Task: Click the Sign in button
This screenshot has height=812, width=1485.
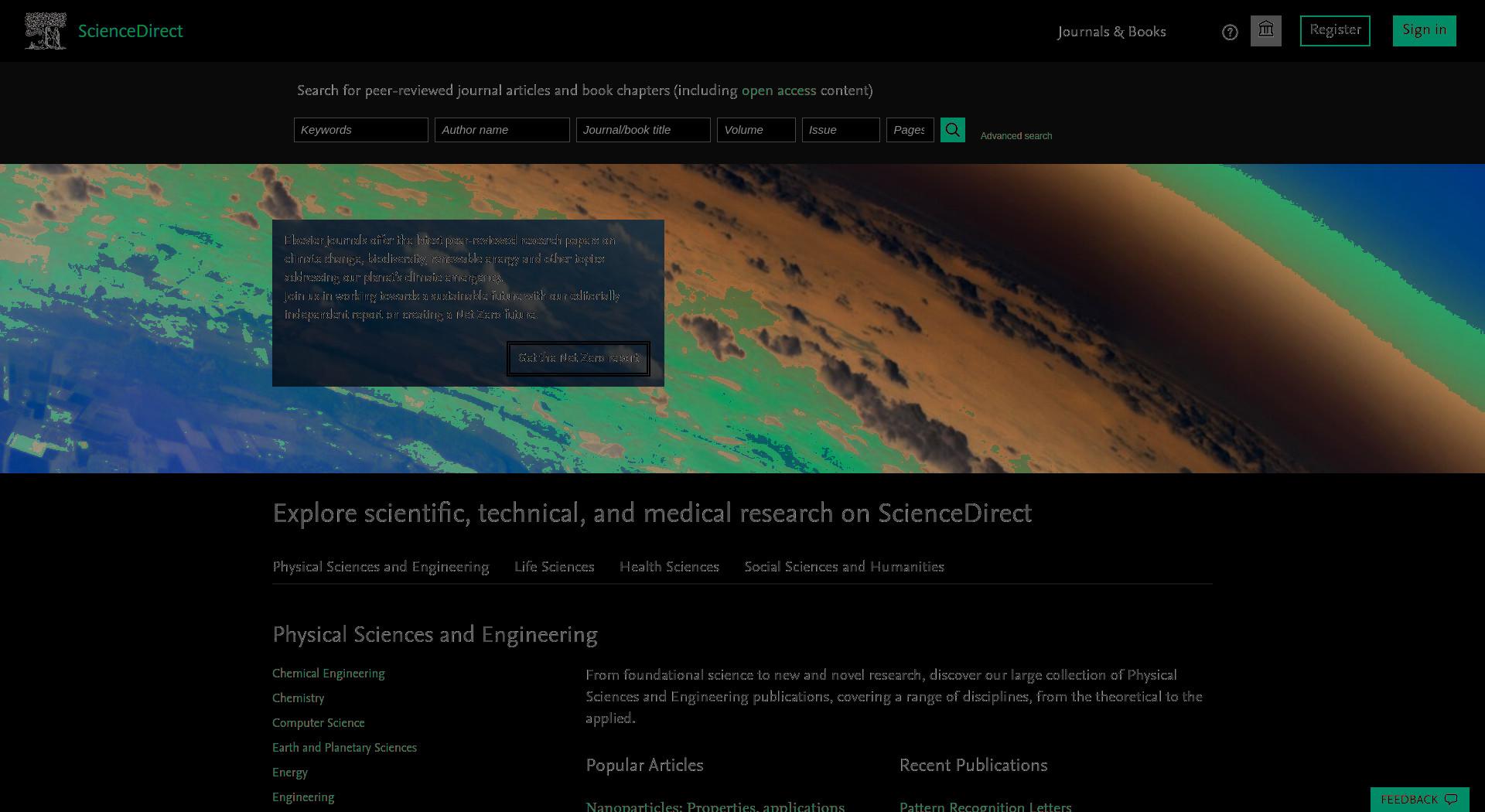Action: (1424, 31)
